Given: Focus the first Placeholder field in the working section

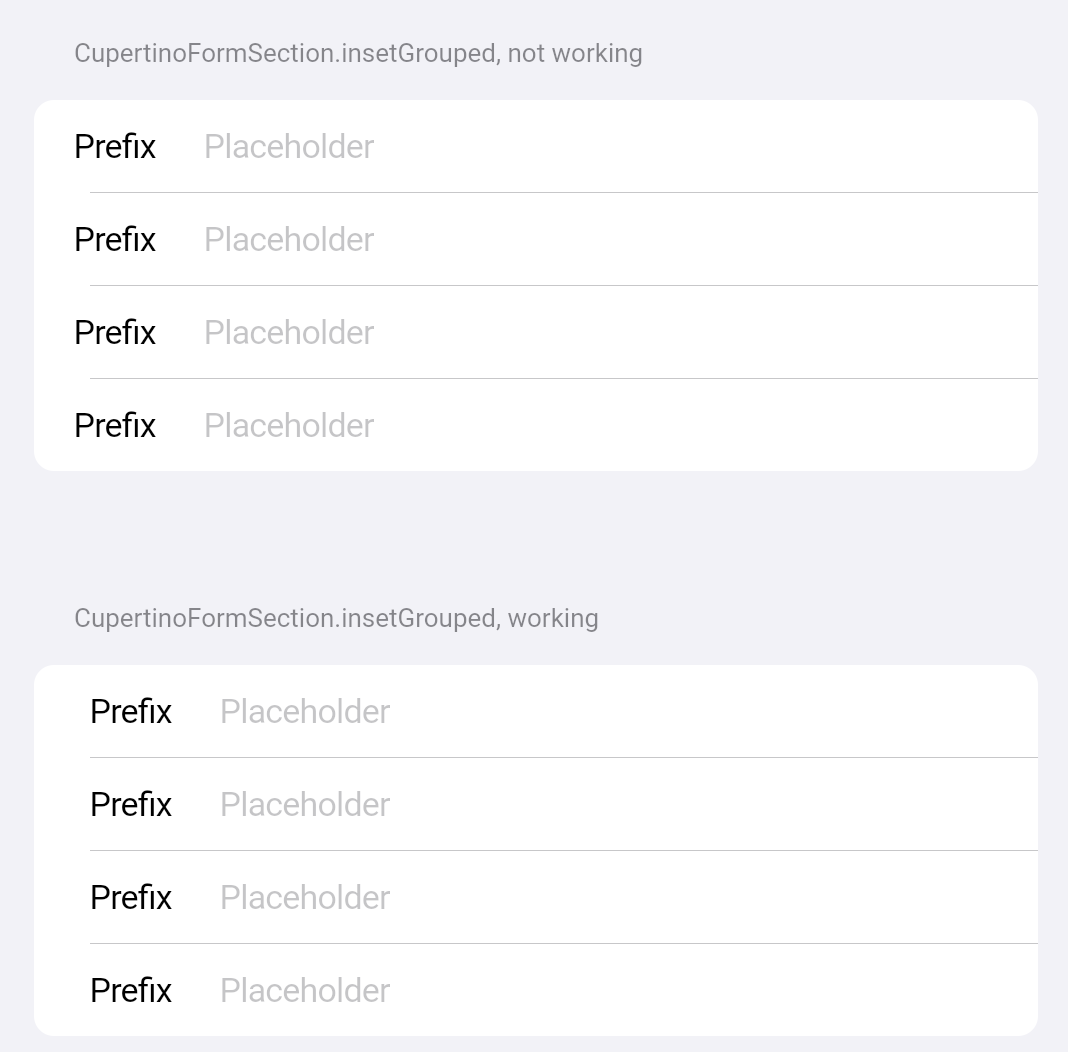Looking at the screenshot, I should pos(304,711).
